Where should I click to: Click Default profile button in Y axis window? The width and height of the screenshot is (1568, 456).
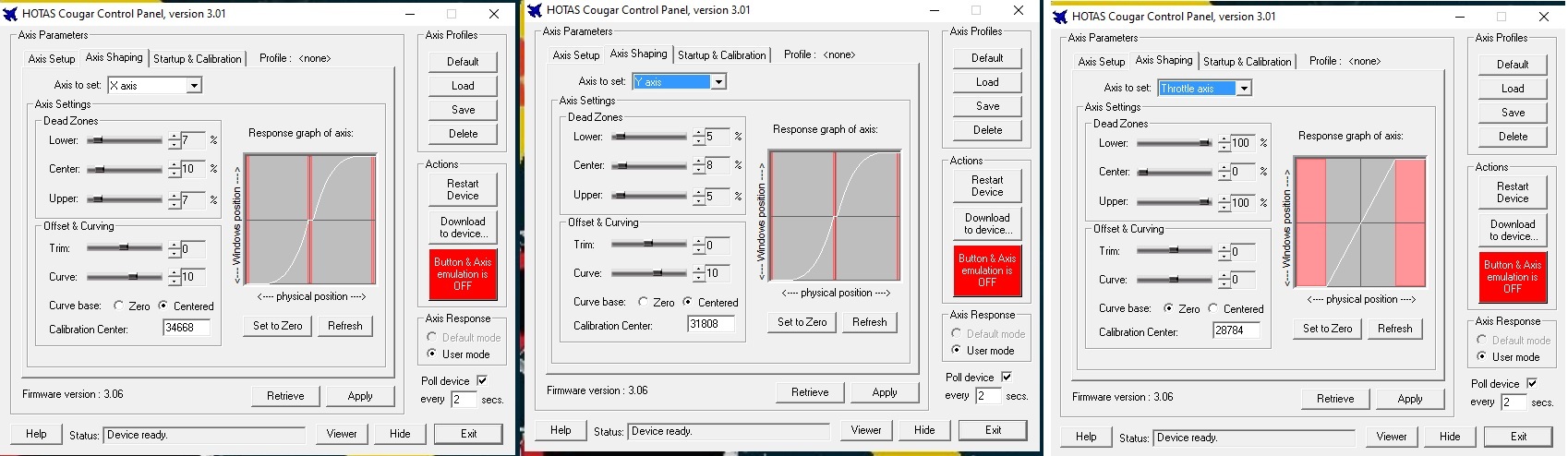click(x=988, y=58)
